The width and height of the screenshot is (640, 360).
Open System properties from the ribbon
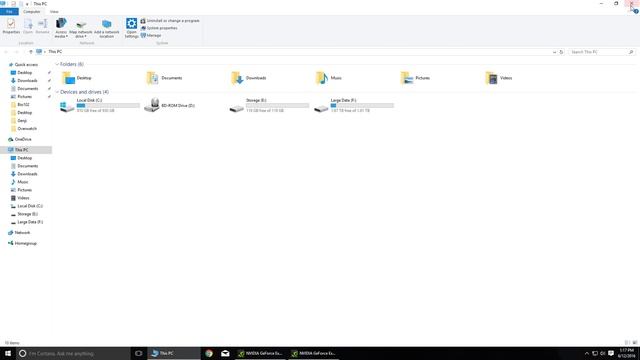[159, 28]
